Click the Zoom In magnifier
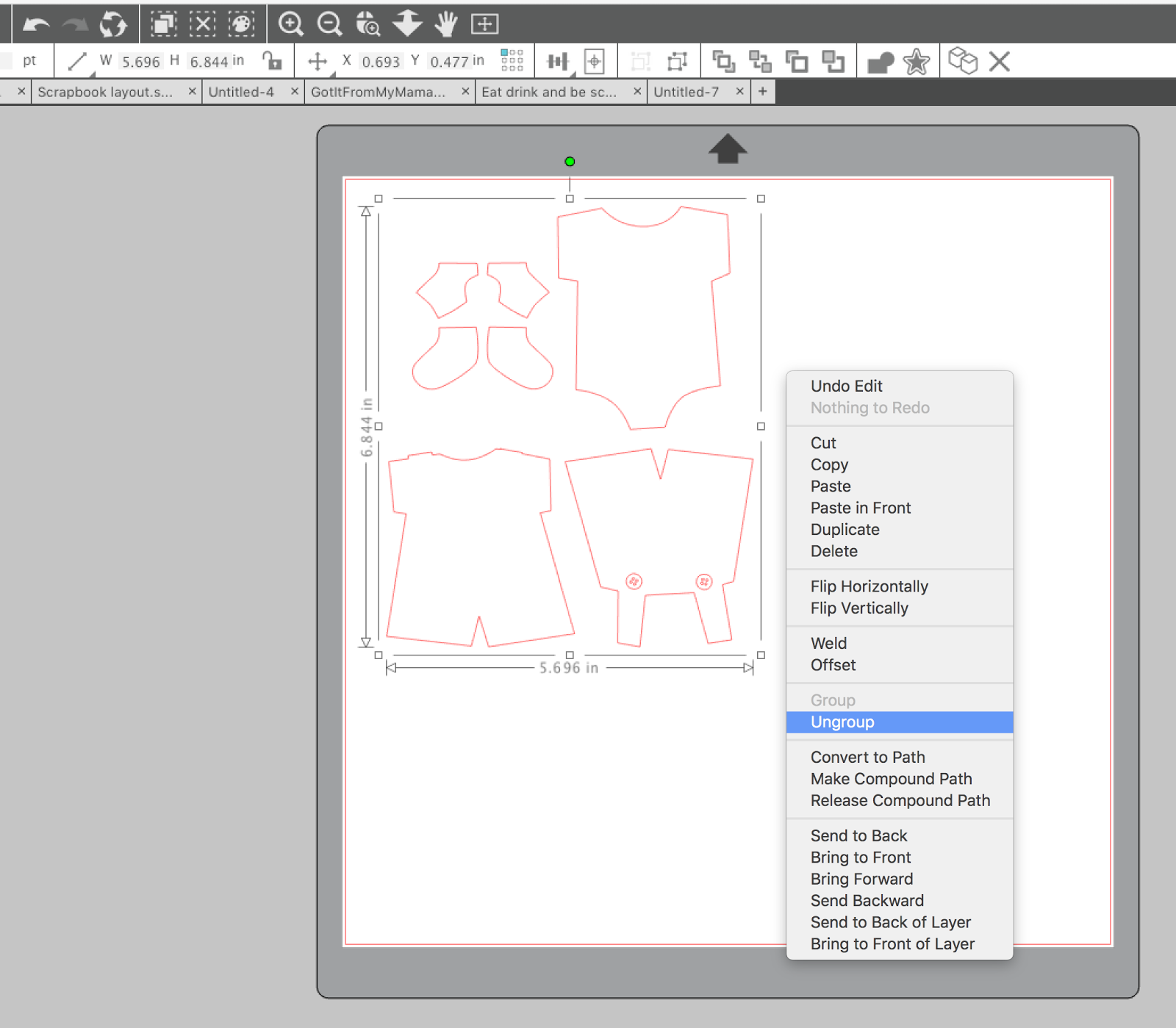This screenshot has height=1028, width=1176. coord(291,24)
